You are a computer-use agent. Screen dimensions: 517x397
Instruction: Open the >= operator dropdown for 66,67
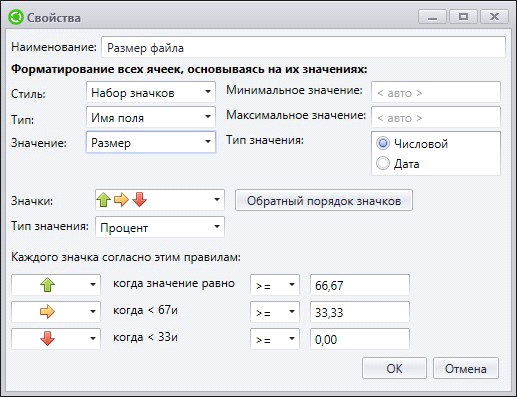pyautogui.click(x=275, y=285)
